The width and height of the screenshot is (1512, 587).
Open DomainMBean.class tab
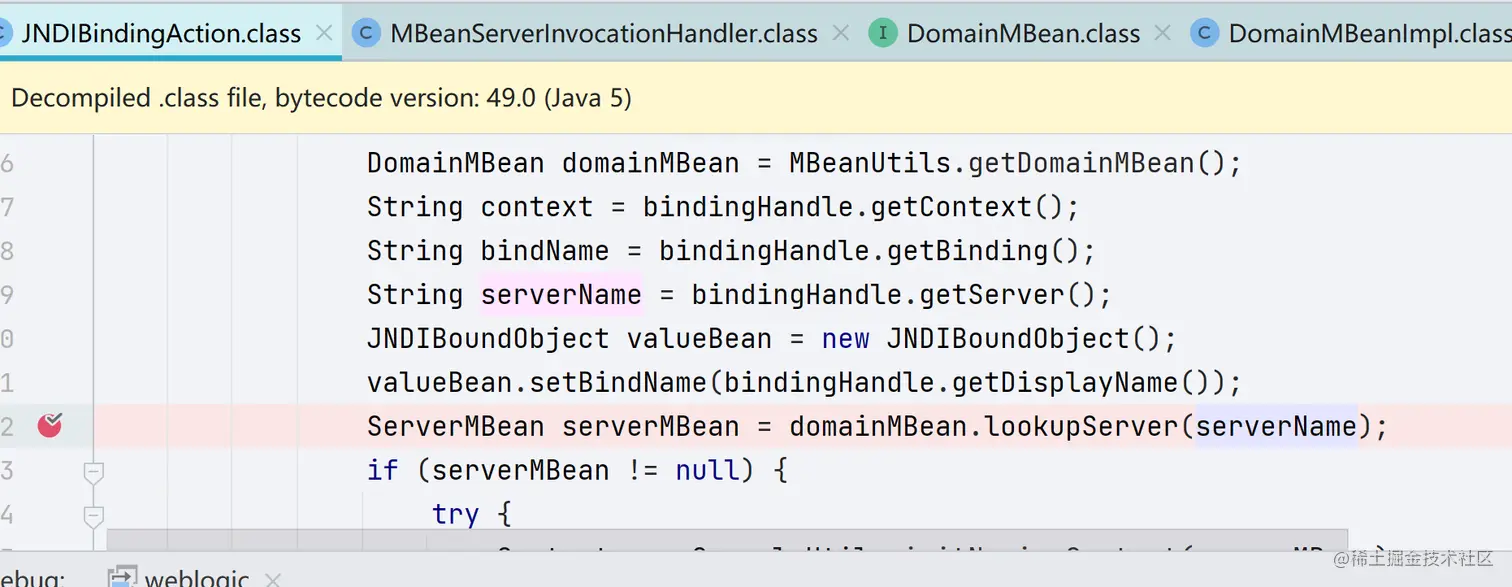1023,33
